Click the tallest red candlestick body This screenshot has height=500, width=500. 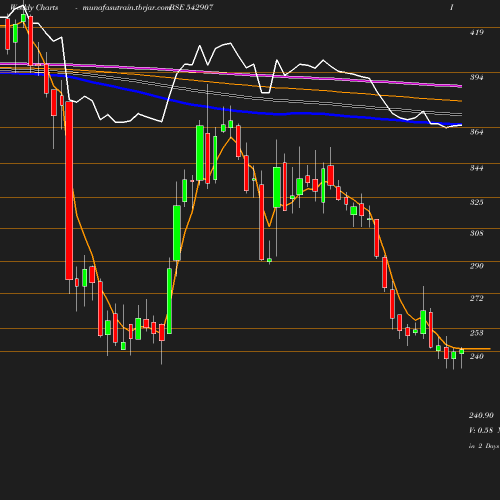[x=69, y=190]
